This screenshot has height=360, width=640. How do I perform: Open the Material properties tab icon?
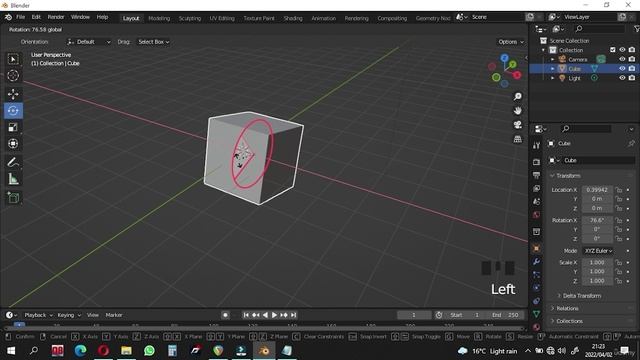[x=536, y=327]
